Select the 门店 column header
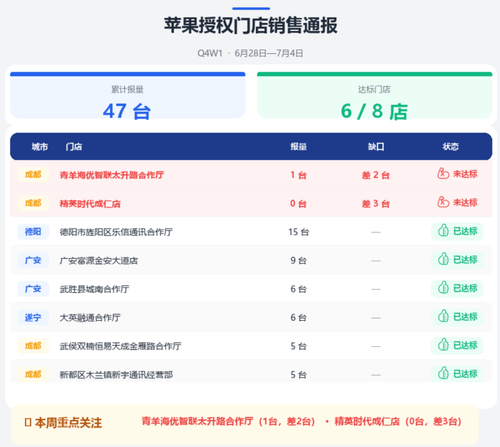 [x=74, y=147]
